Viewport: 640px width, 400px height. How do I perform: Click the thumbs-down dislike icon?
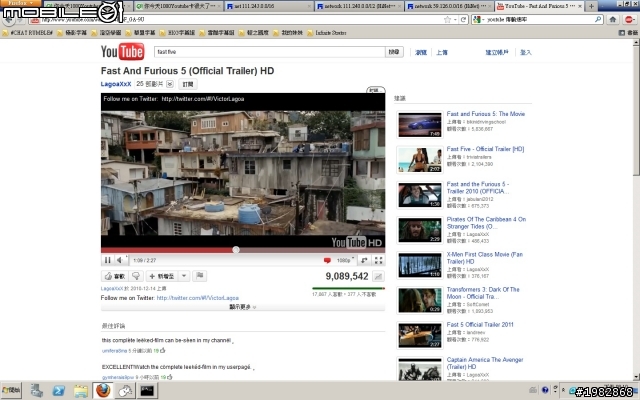(x=136, y=276)
